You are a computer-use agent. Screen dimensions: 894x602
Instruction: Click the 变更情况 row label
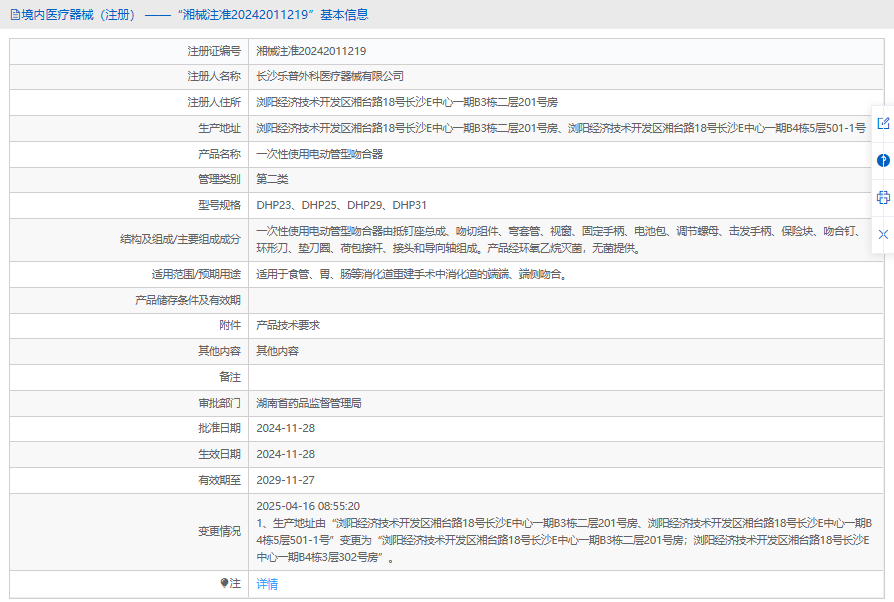click(219, 531)
